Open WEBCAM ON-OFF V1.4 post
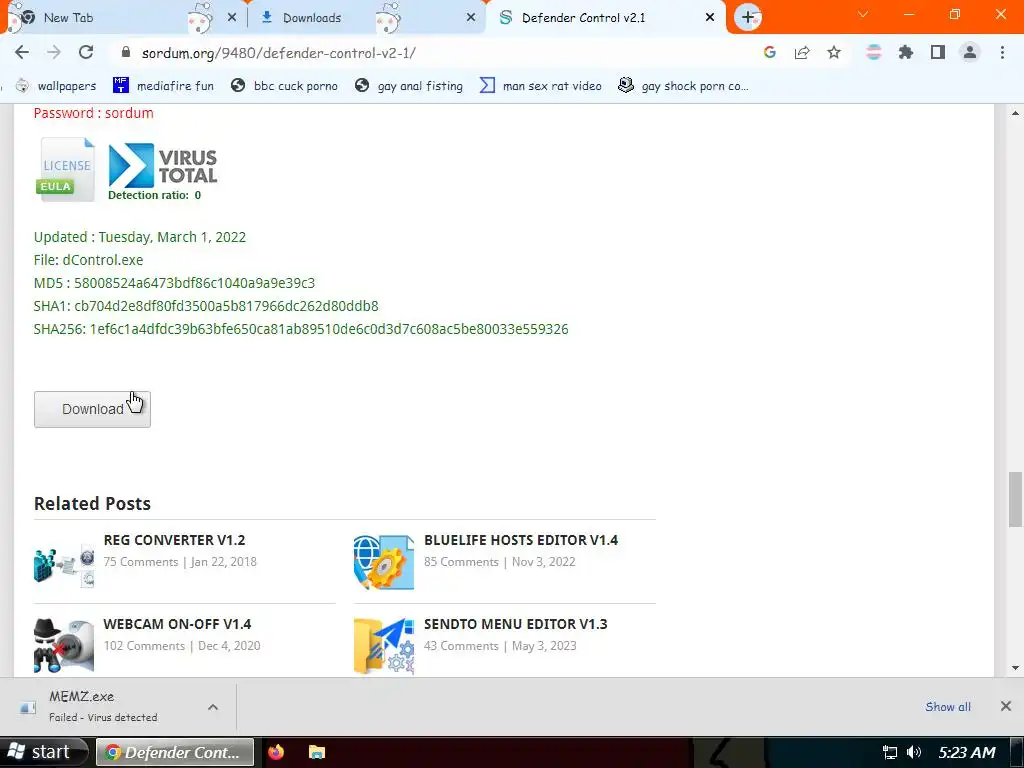The image size is (1024, 768). [x=177, y=624]
